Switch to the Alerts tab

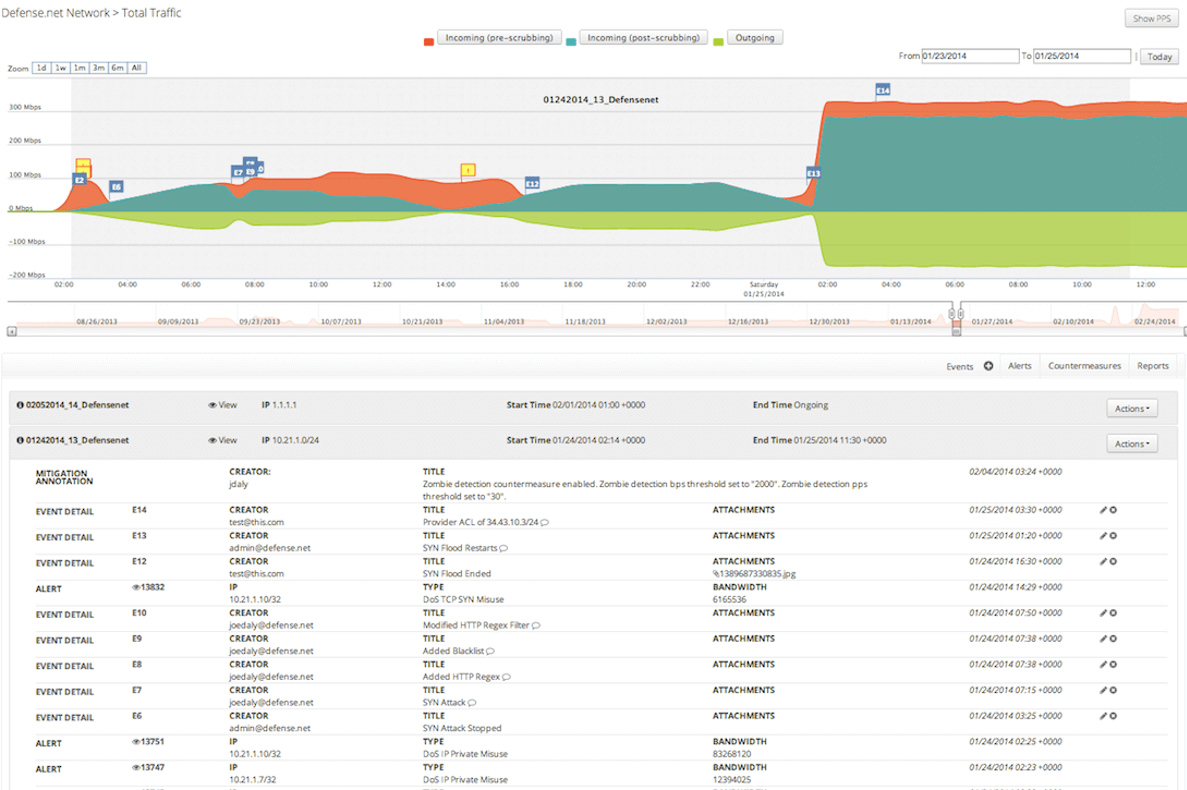pyautogui.click(x=1020, y=366)
